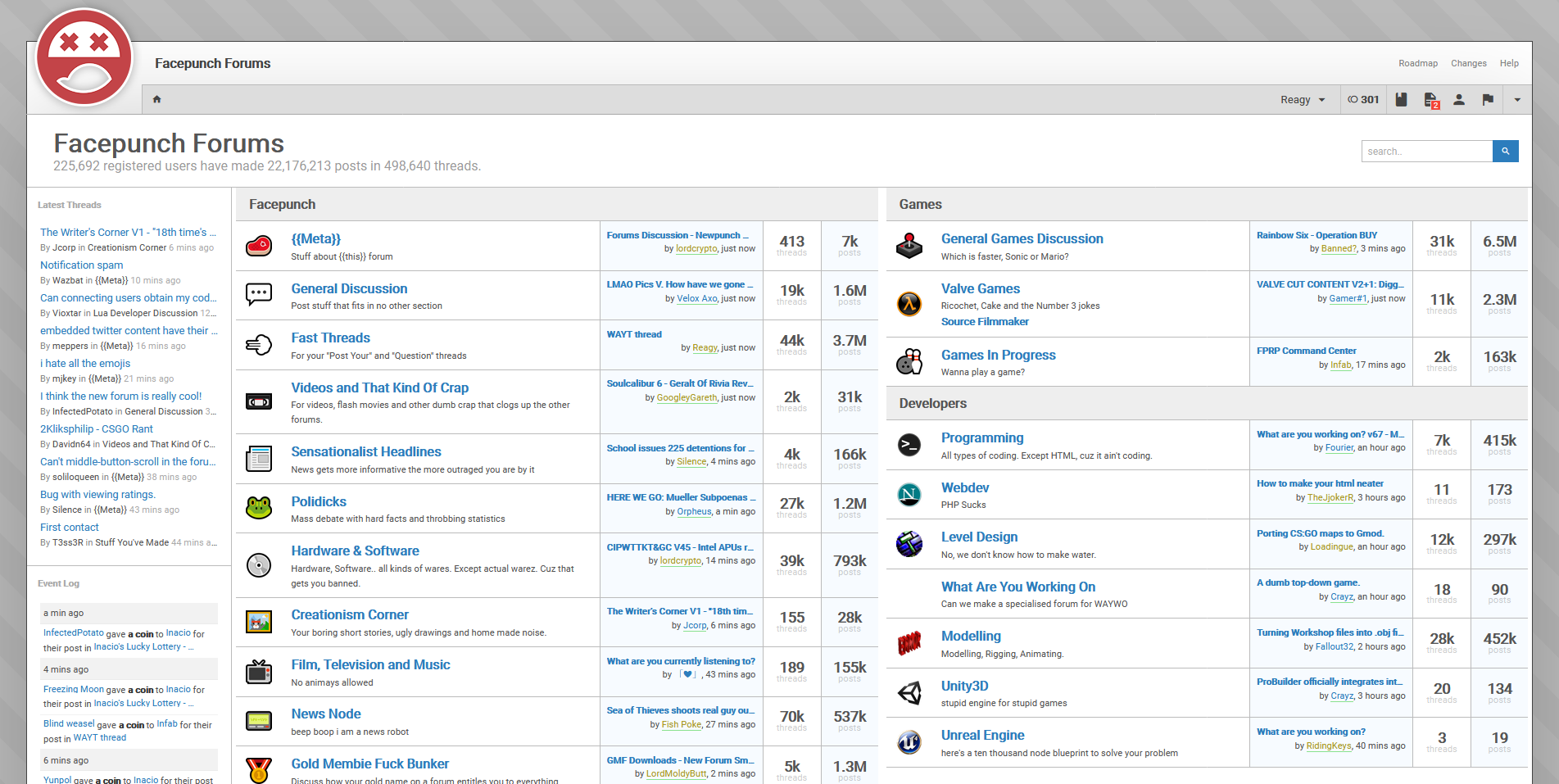Click the Level Design icon
1559x784 pixels.
click(x=909, y=543)
